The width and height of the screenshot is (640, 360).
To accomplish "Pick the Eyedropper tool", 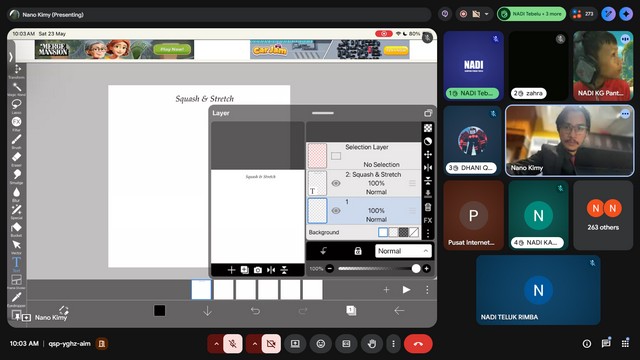I will point(16,298).
